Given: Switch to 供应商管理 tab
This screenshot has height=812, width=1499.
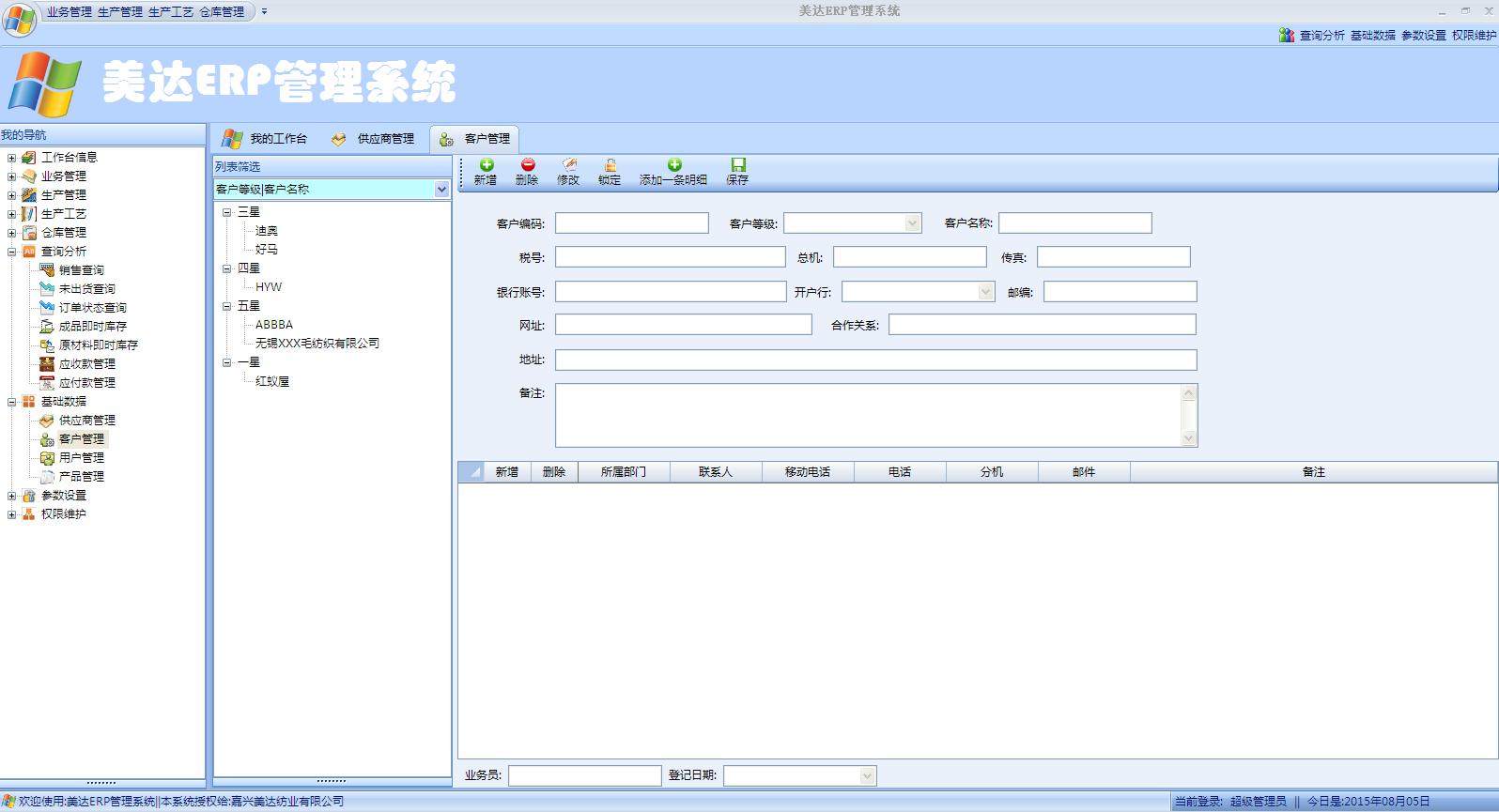Looking at the screenshot, I should (x=373, y=139).
